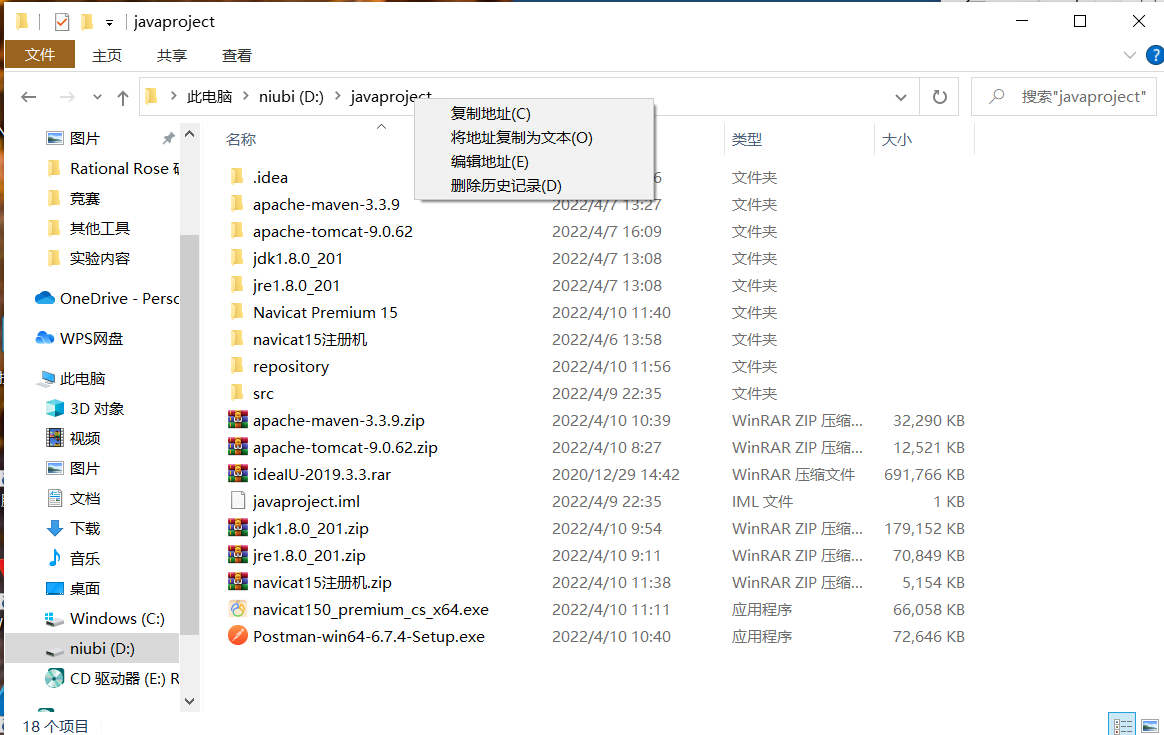Open the 共享 ribbon tab

coord(171,56)
